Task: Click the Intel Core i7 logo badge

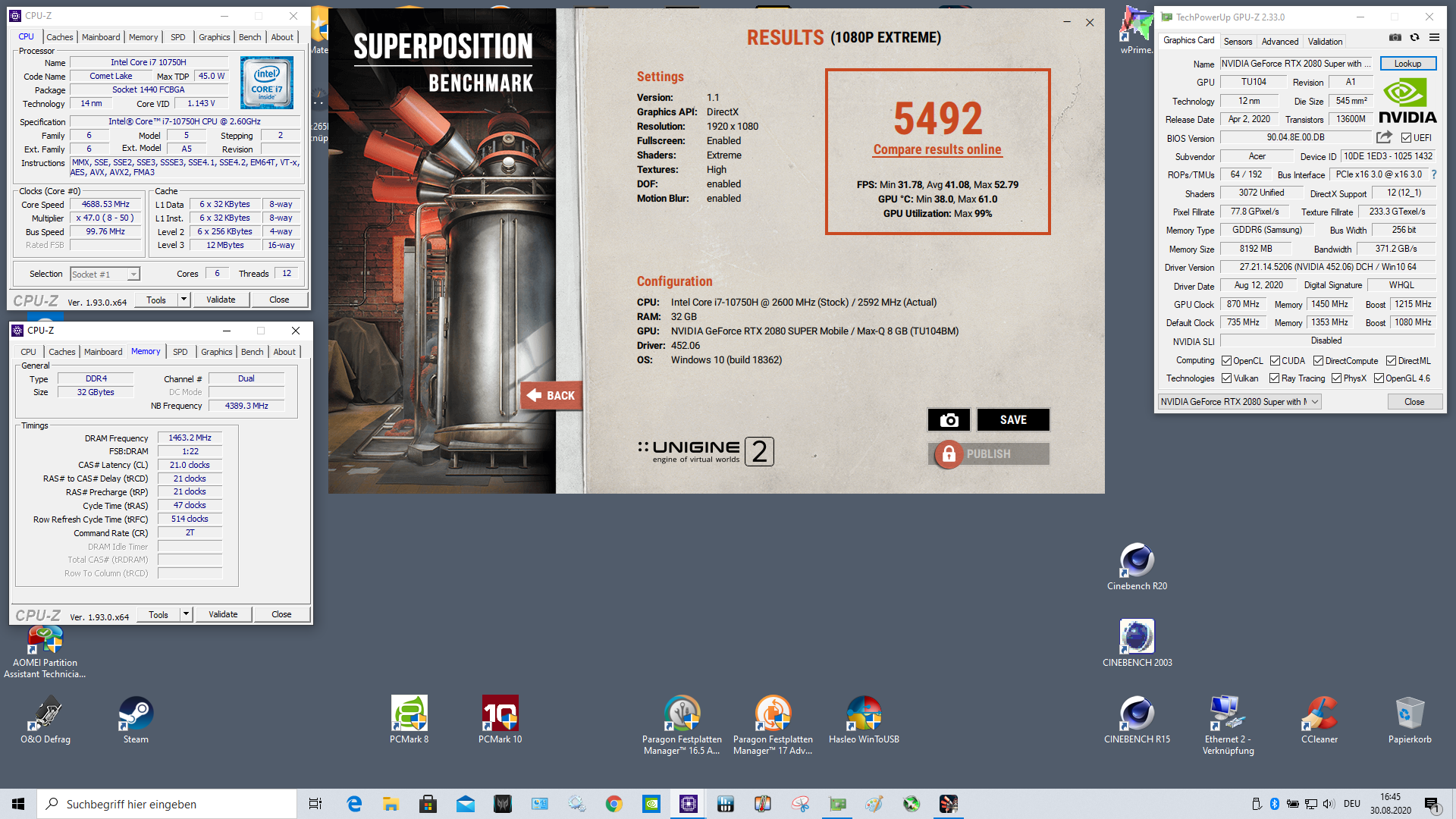Action: click(267, 82)
